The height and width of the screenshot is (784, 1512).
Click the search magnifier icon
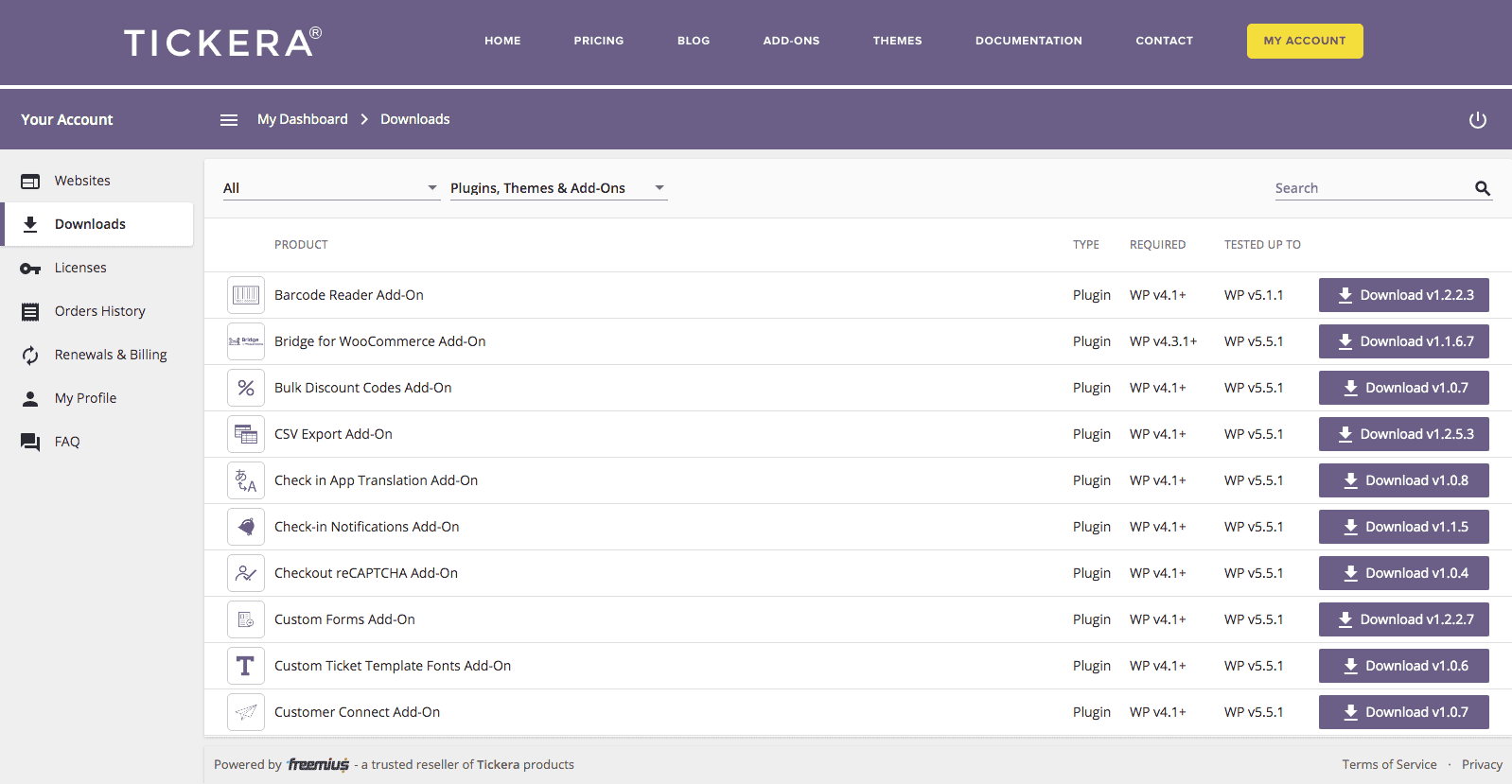tap(1483, 188)
